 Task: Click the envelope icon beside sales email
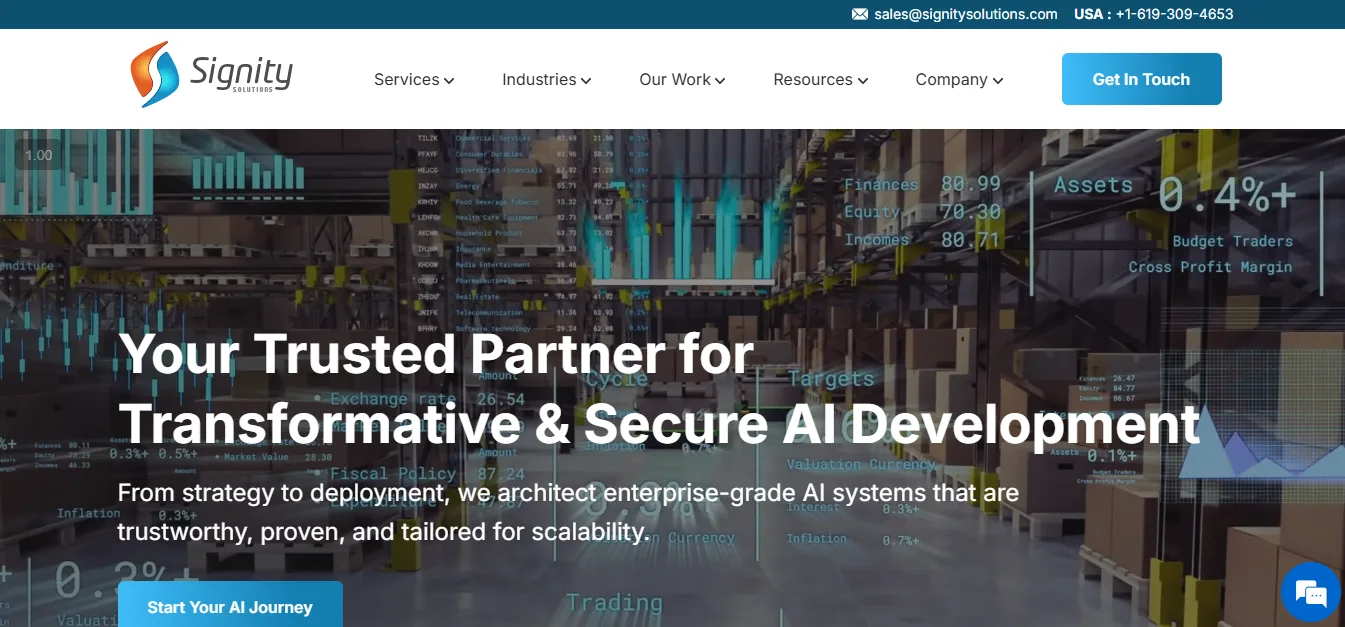[859, 14]
